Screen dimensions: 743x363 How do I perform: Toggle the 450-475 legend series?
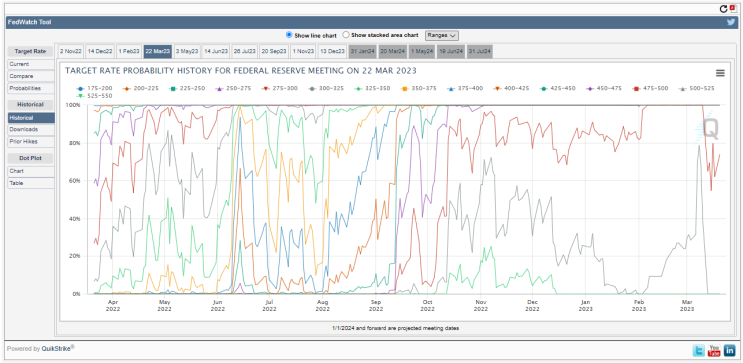pyautogui.click(x=605, y=88)
